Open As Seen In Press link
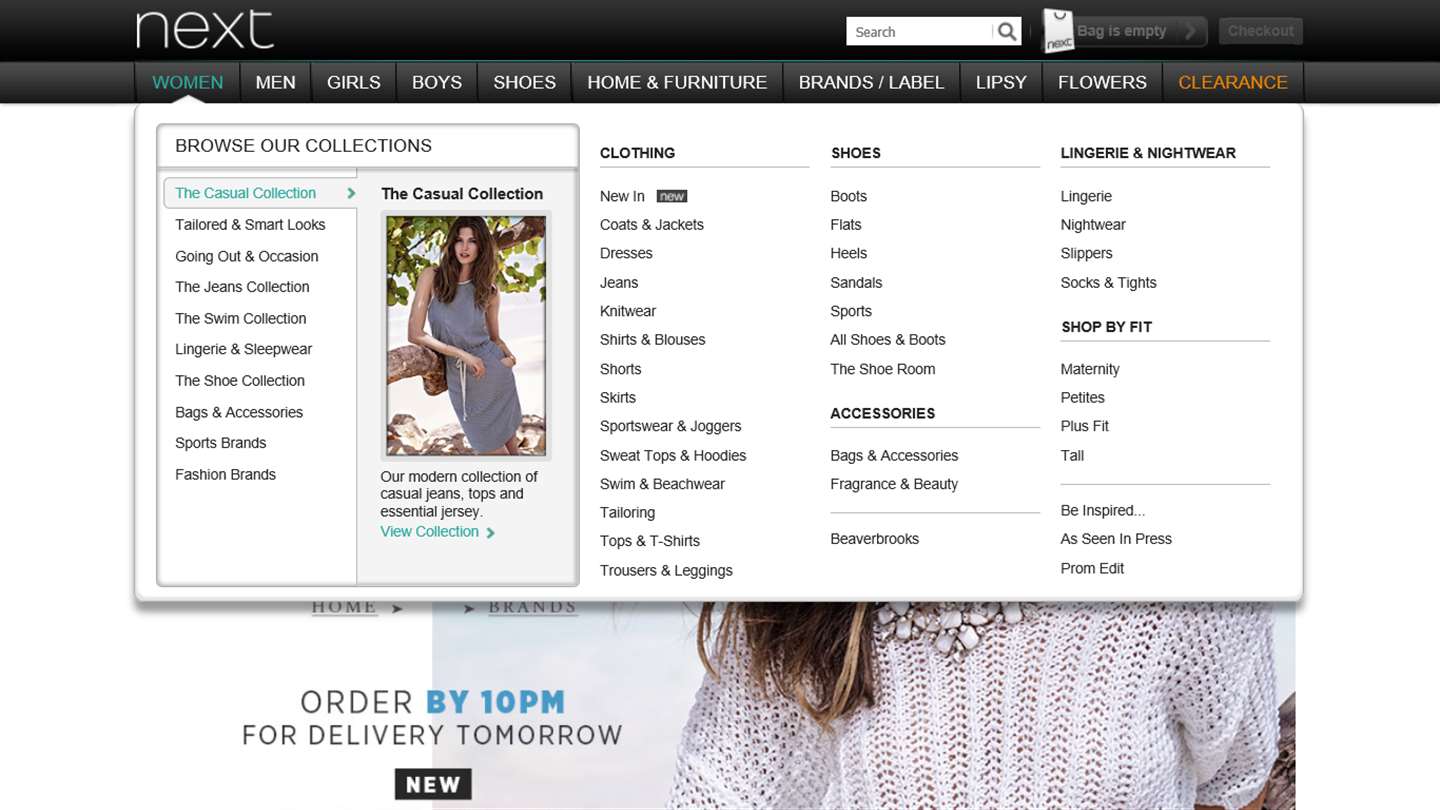This screenshot has width=1440, height=810. [1116, 539]
